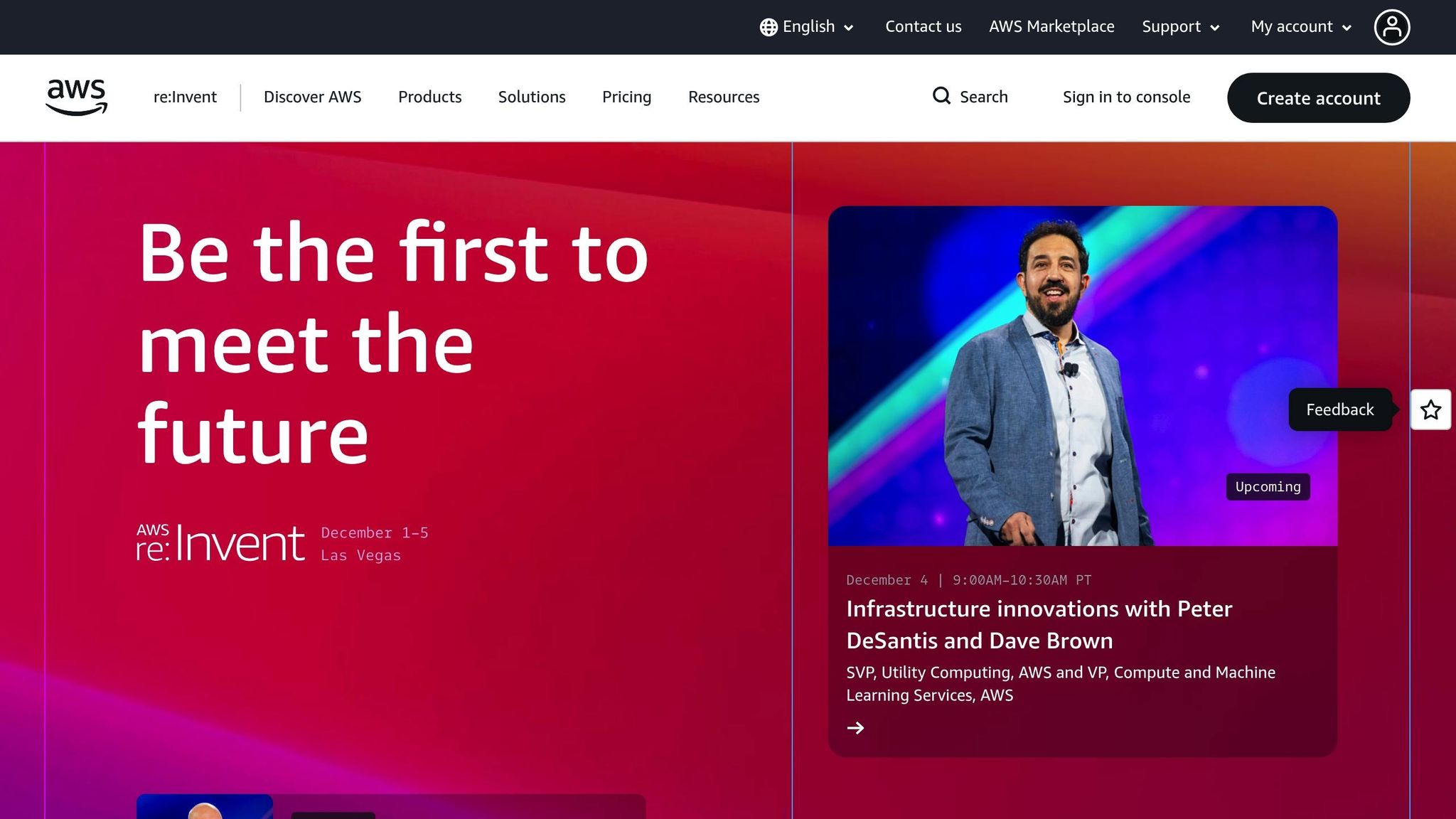The image size is (1456, 819).
Task: Expand the Support dropdown menu
Action: pos(1180,27)
